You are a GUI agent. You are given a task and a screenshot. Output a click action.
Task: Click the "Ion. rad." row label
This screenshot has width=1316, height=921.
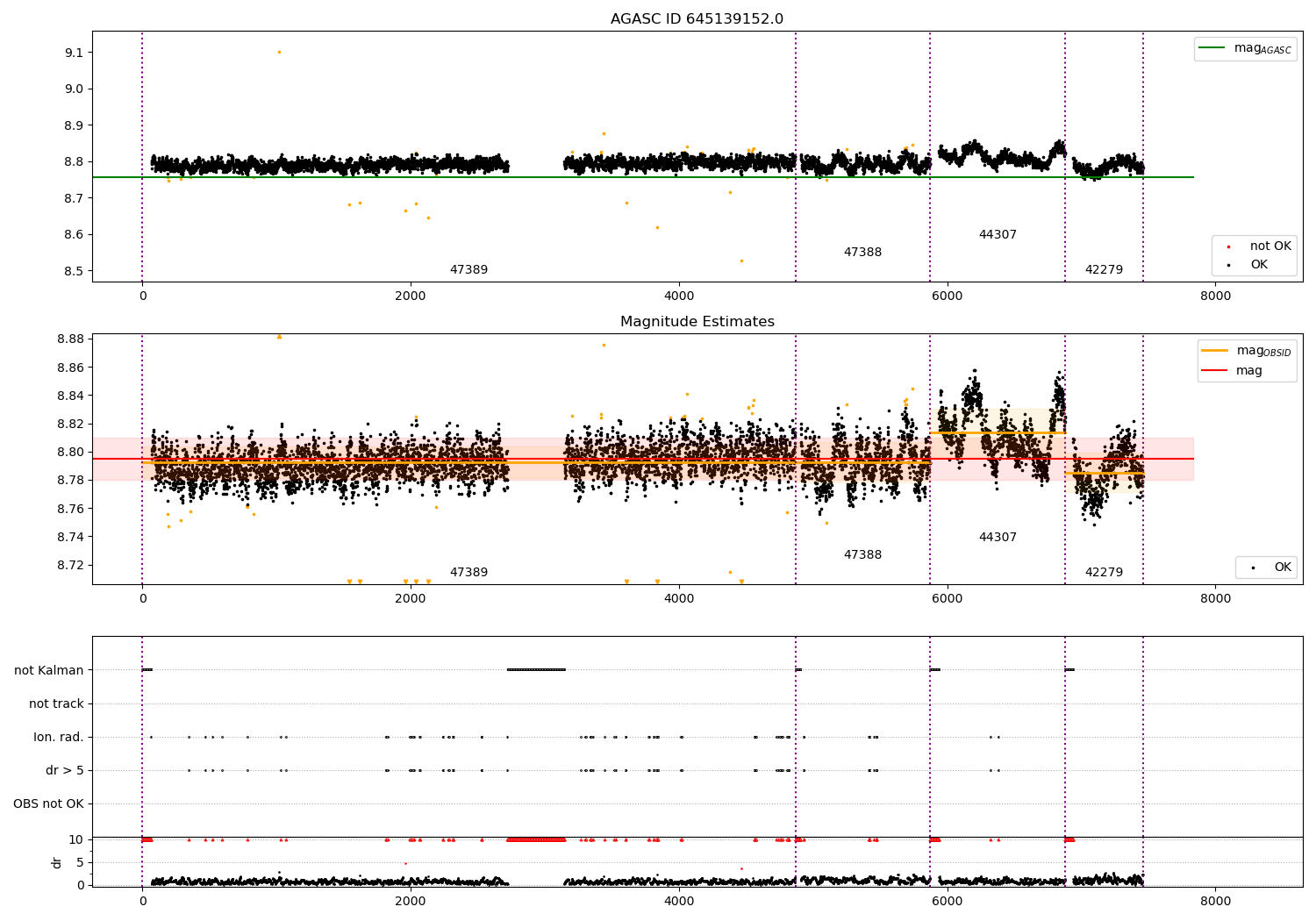tap(59, 737)
